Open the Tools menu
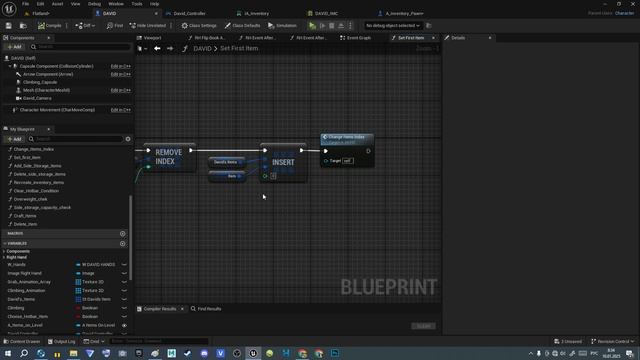 (137, 4)
